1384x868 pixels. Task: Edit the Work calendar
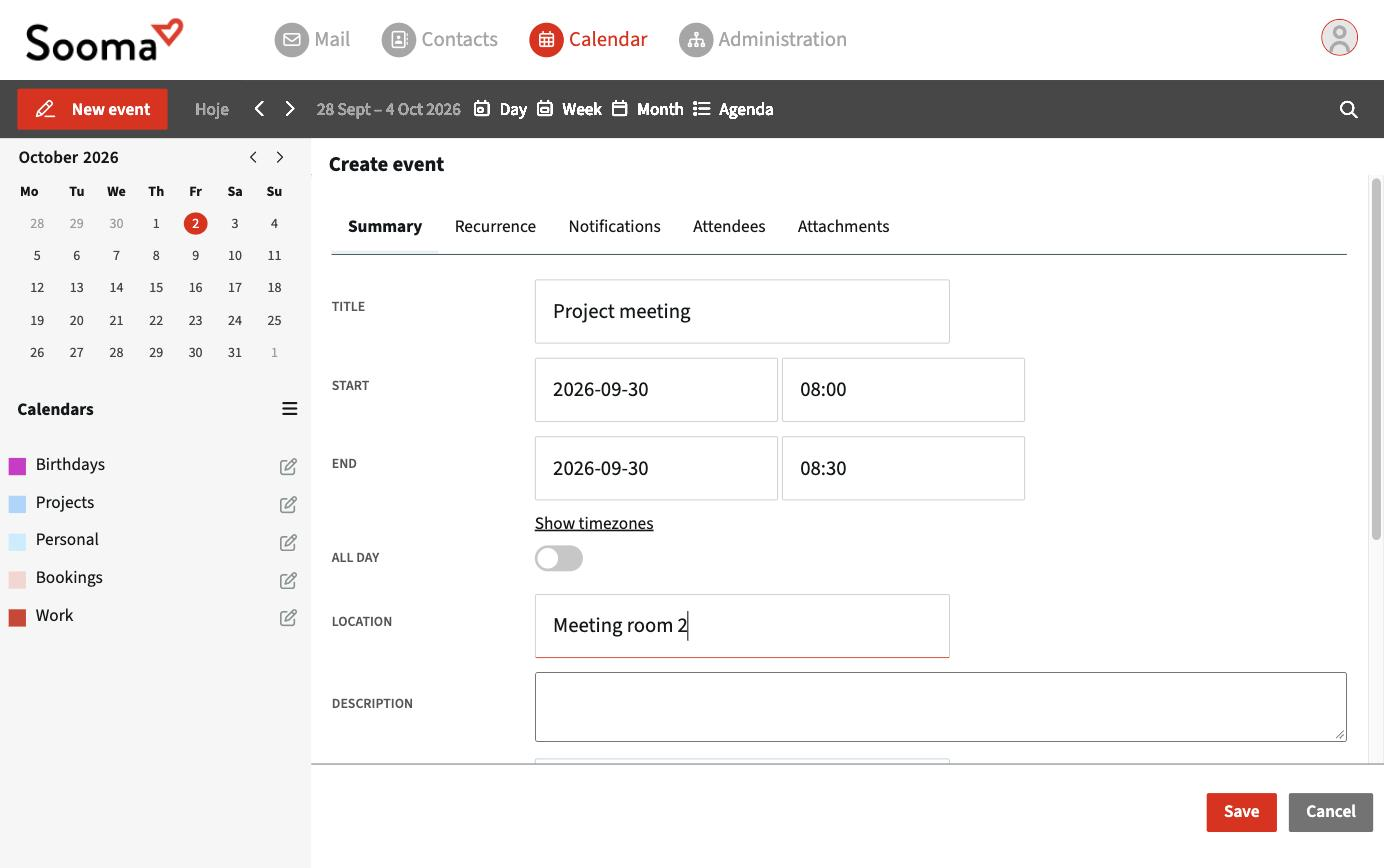point(288,617)
